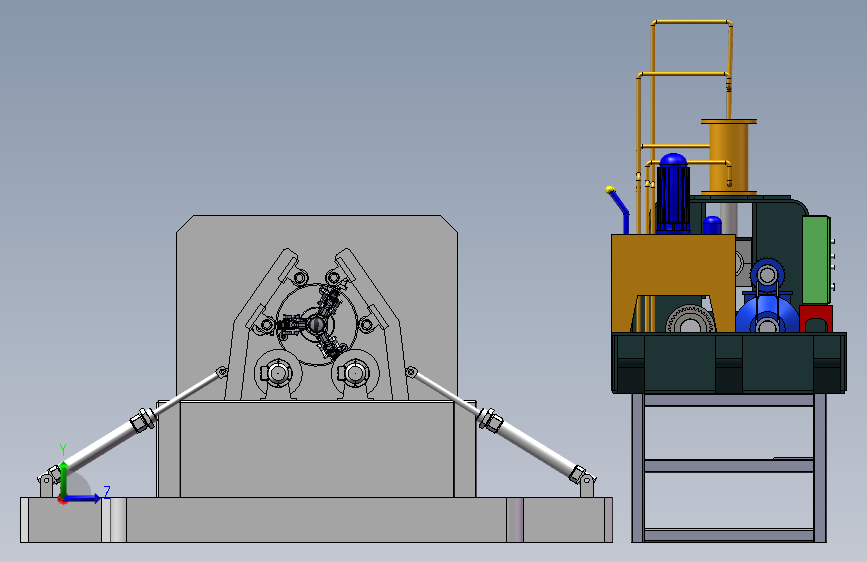Select the blue sprocket above the pump

click(x=767, y=274)
